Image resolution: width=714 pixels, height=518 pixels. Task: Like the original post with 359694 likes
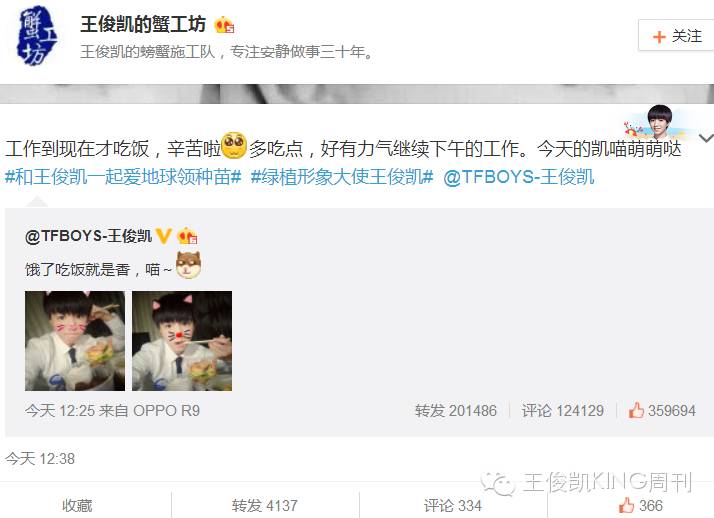point(662,411)
